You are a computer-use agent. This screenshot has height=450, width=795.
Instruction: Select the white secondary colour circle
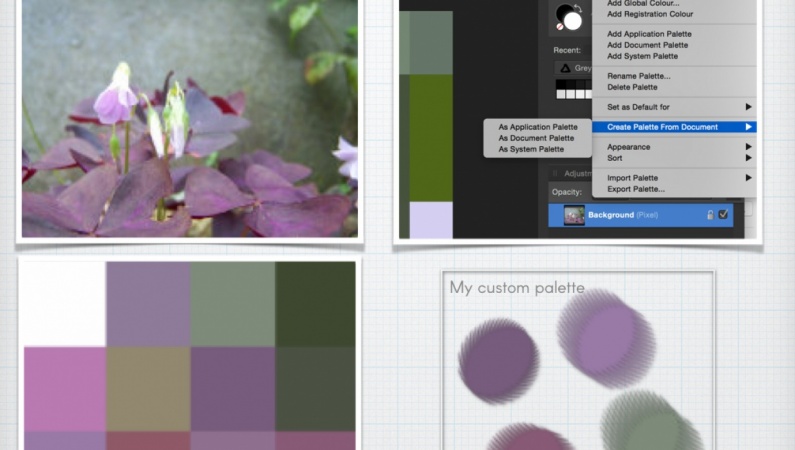[x=573, y=21]
